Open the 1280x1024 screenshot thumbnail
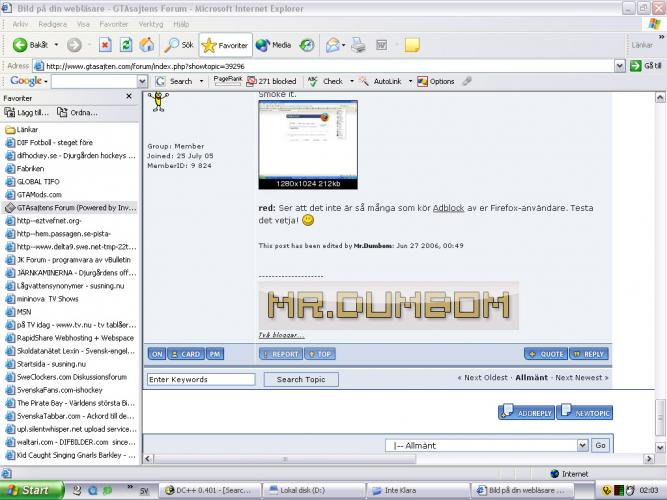The width and height of the screenshot is (667, 500). (x=300, y=142)
